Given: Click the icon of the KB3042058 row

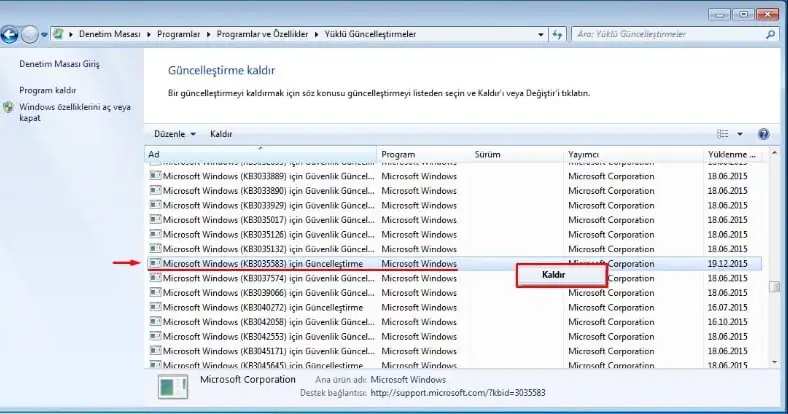Looking at the screenshot, I should coord(155,321).
